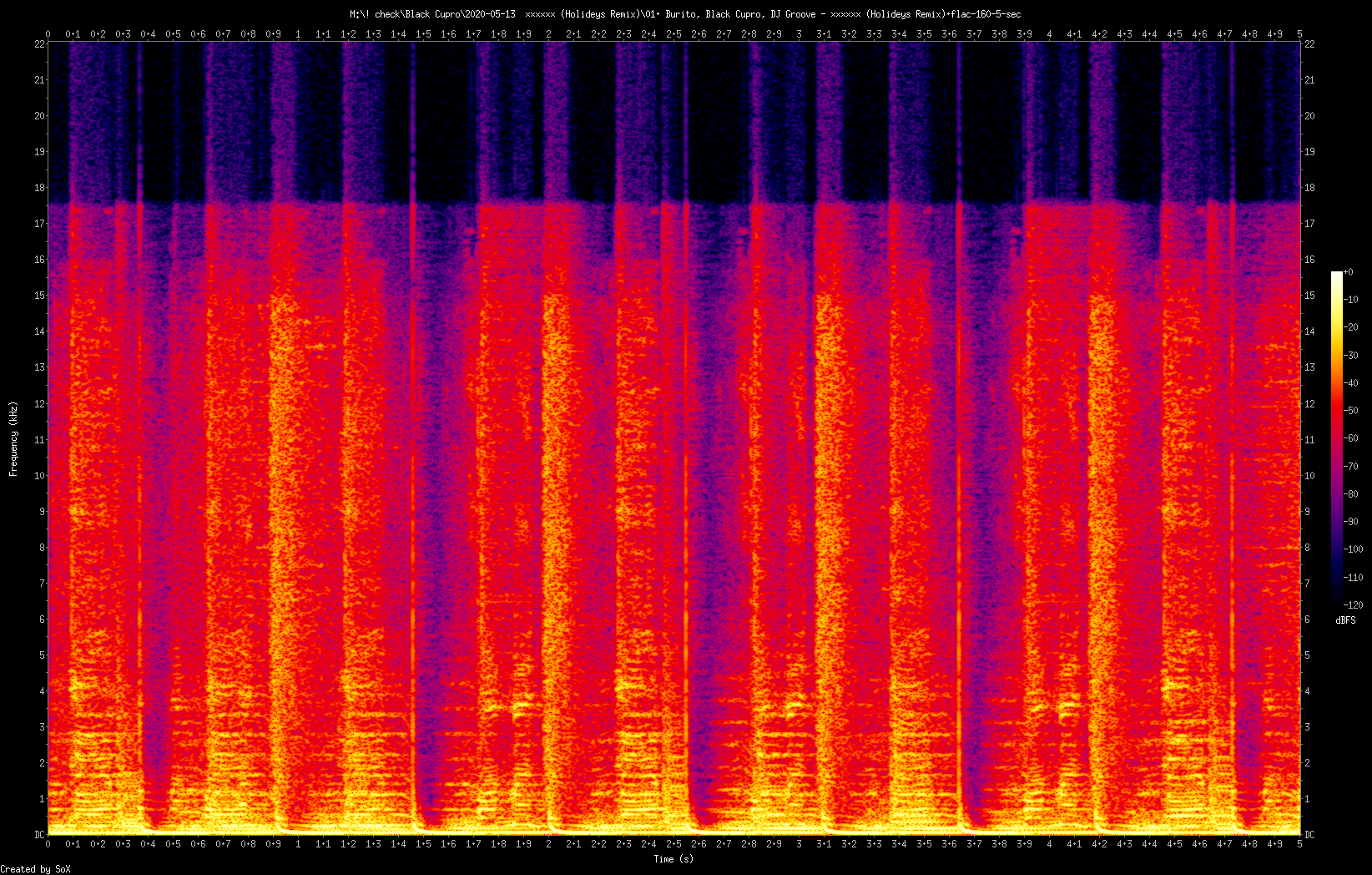The width and height of the screenshot is (1372, 875).
Task: Click the "-60" value on dBFS scale
Action: click(1351, 438)
